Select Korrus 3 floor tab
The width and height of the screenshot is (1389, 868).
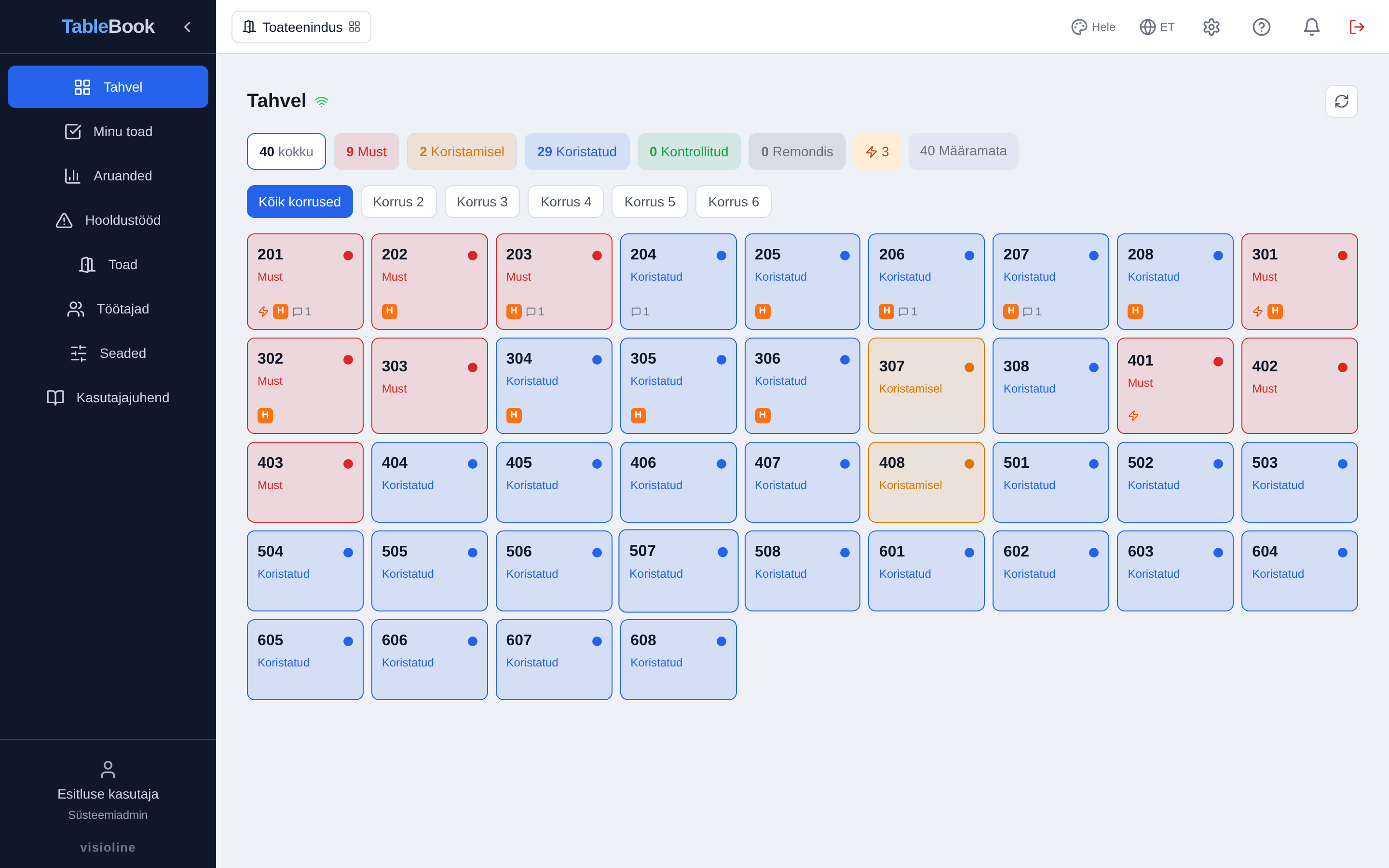coord(482,202)
